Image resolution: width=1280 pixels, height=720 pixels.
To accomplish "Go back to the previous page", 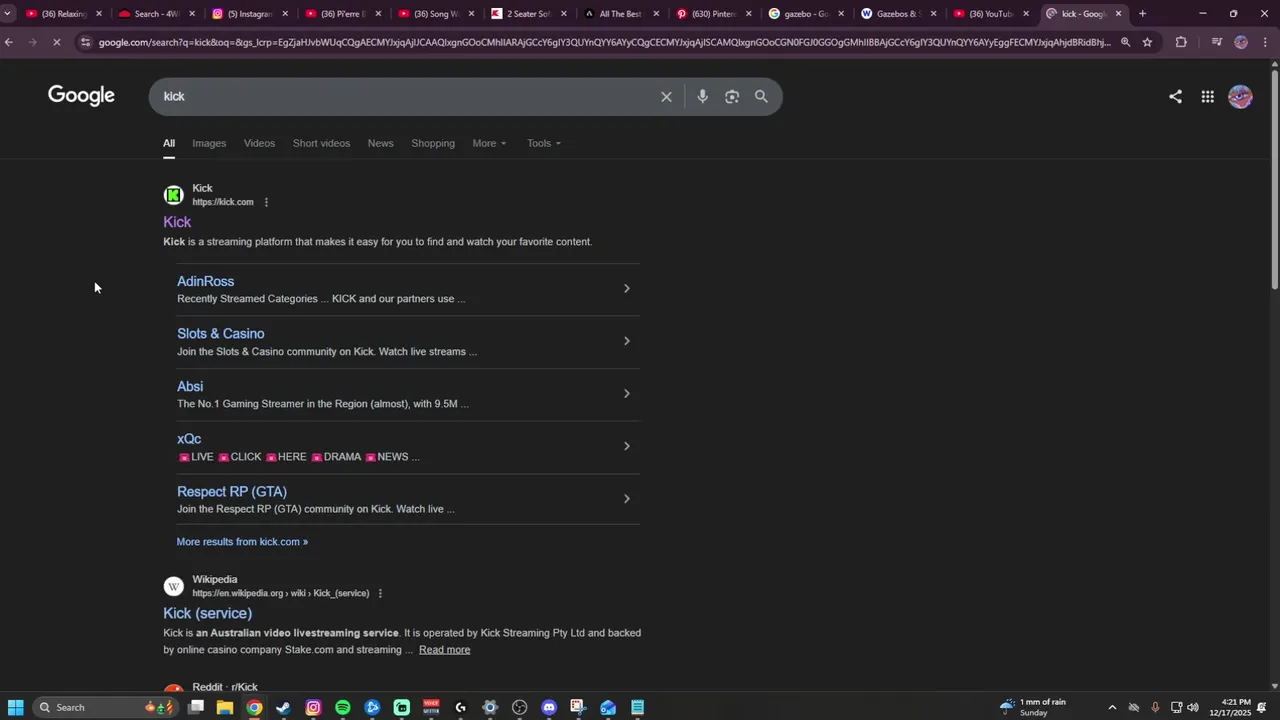I will point(9,42).
